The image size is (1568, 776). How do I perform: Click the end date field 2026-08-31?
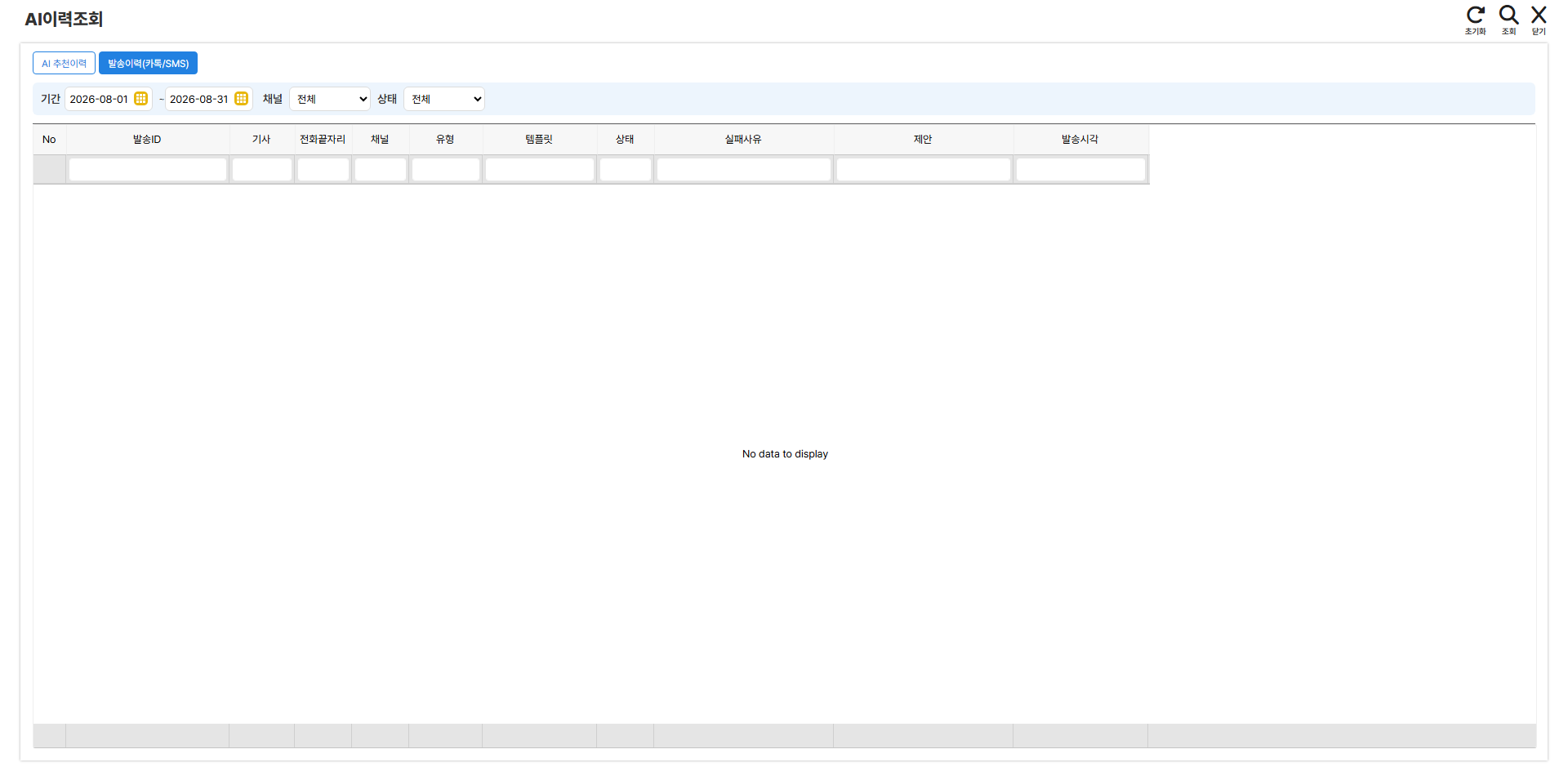pos(199,99)
